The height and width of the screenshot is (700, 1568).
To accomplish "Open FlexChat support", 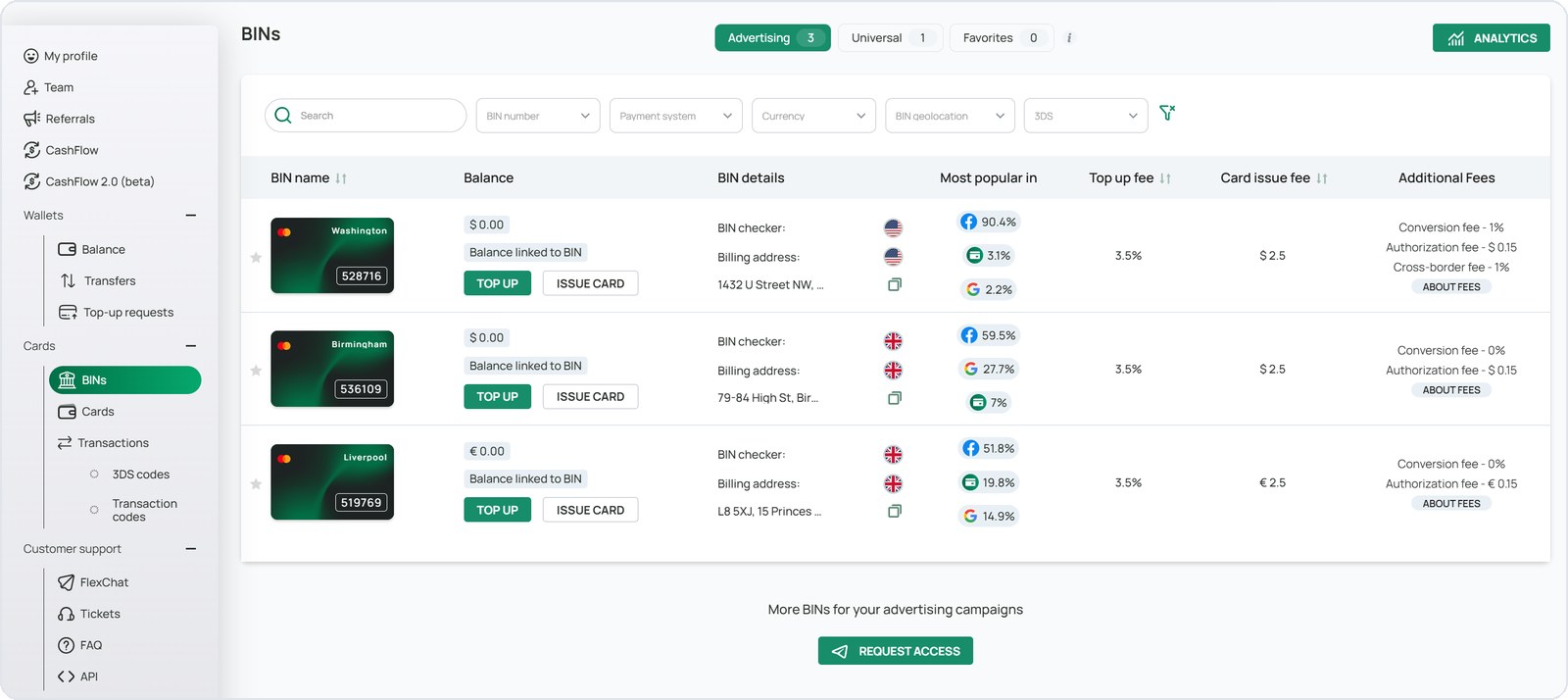I will (x=93, y=582).
